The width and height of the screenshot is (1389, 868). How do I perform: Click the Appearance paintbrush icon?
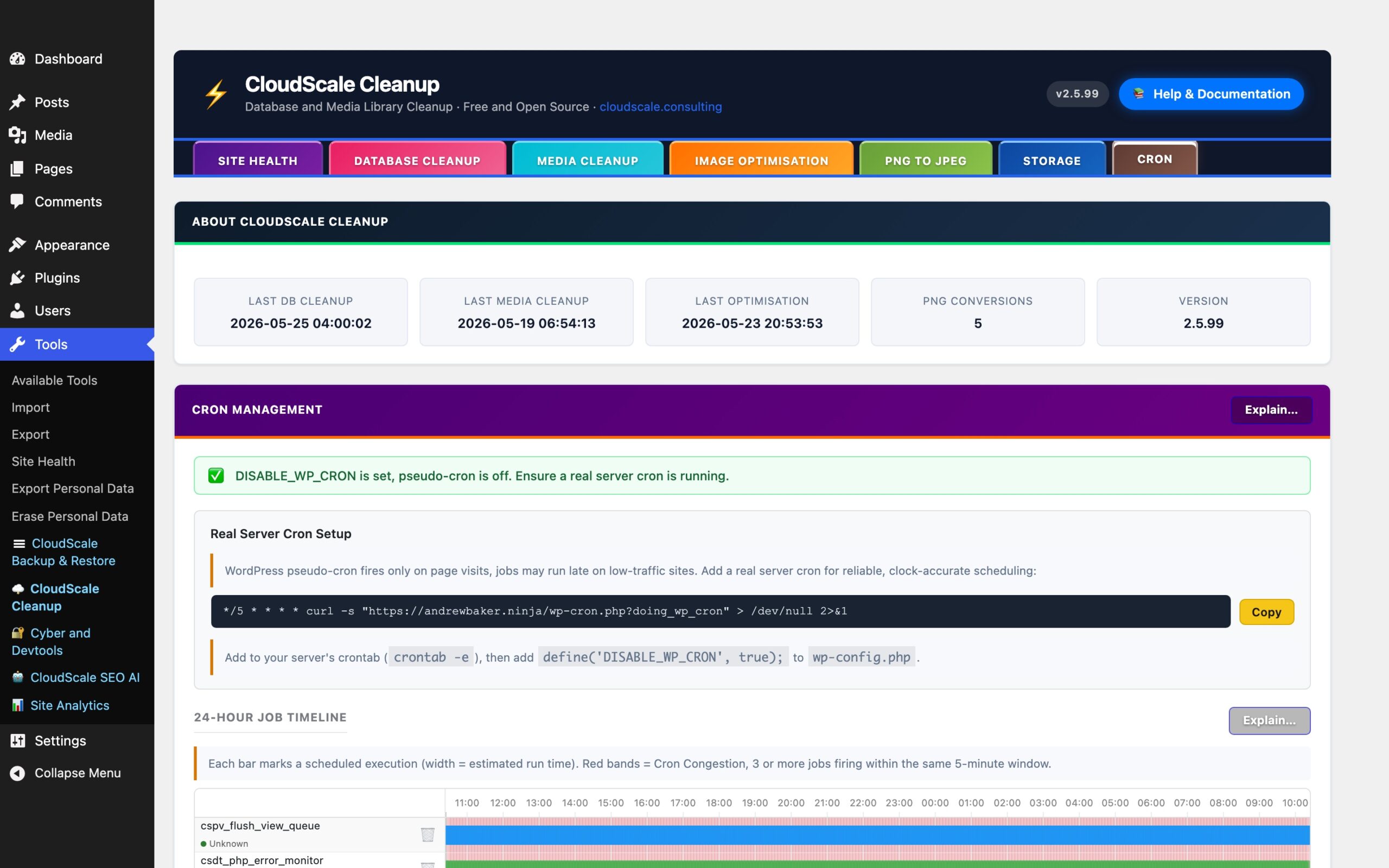[17, 245]
